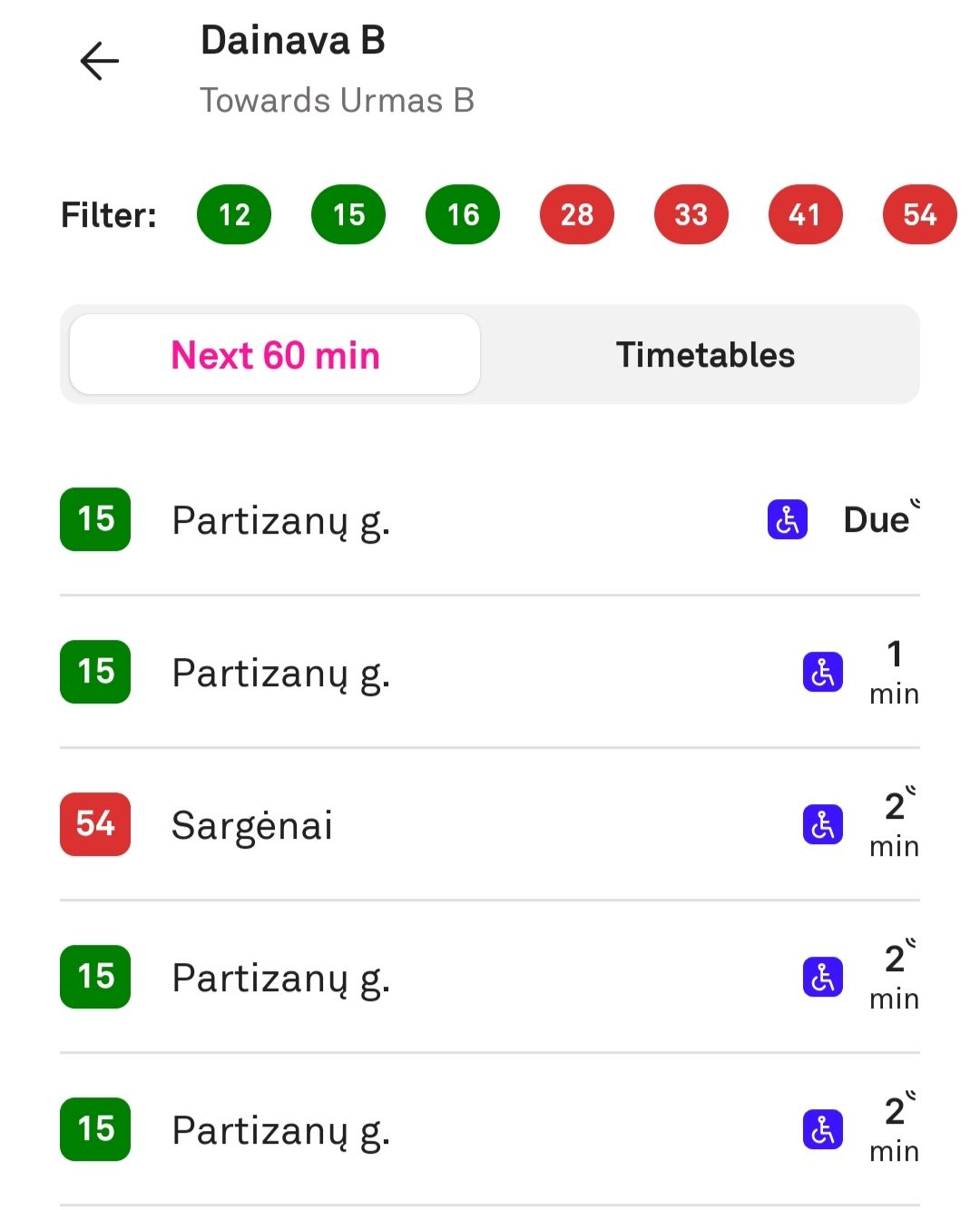This screenshot has width=980, height=1210.
Task: Toggle route 15 filter chip
Action: (348, 215)
